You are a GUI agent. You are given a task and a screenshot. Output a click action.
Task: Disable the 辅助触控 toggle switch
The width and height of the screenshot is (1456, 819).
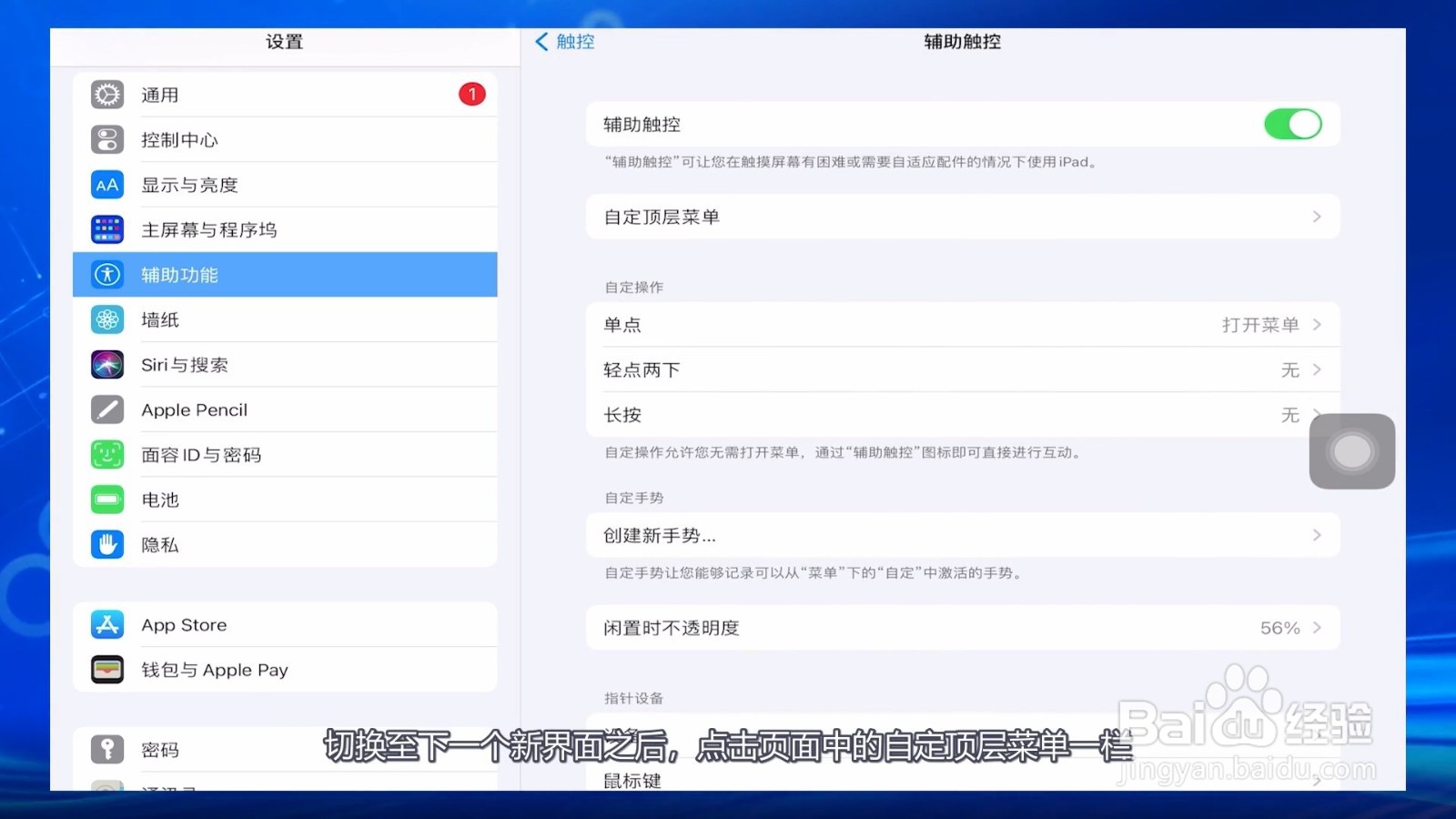pyautogui.click(x=1293, y=124)
